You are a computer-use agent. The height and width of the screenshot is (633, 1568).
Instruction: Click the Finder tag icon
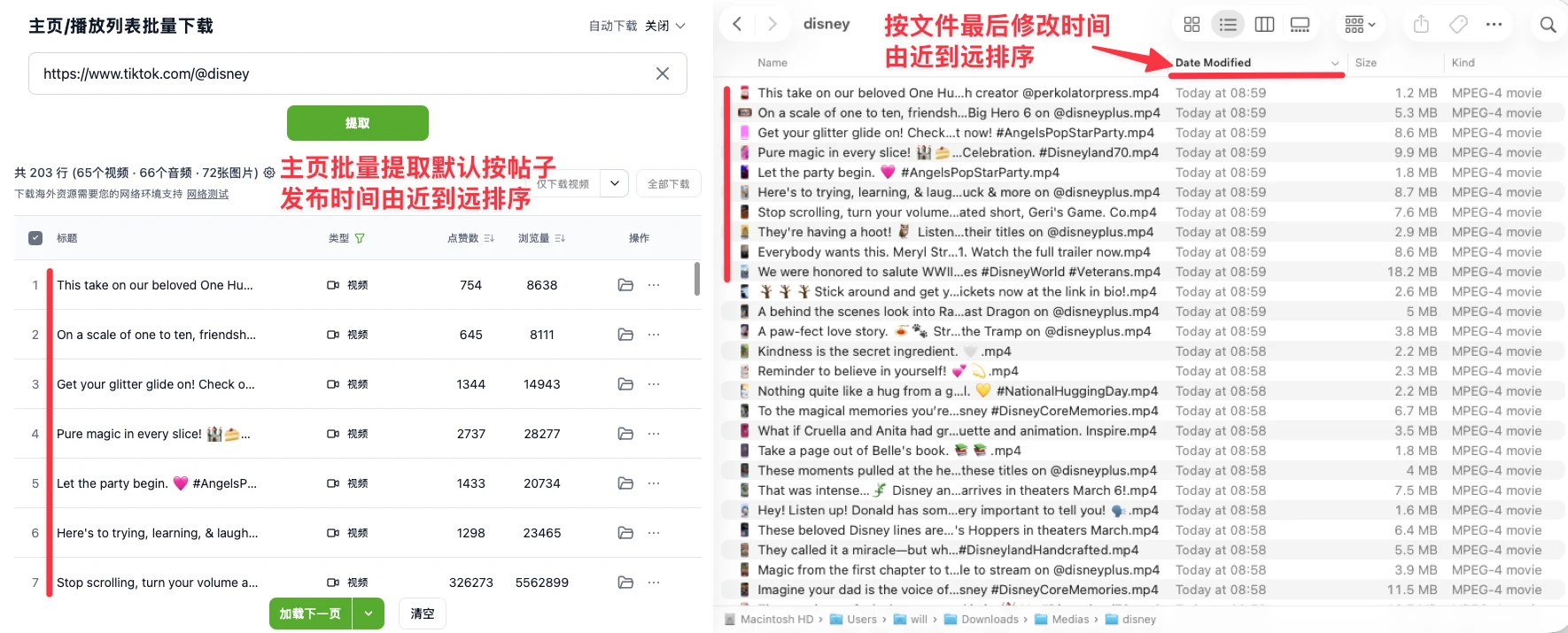click(x=1458, y=25)
